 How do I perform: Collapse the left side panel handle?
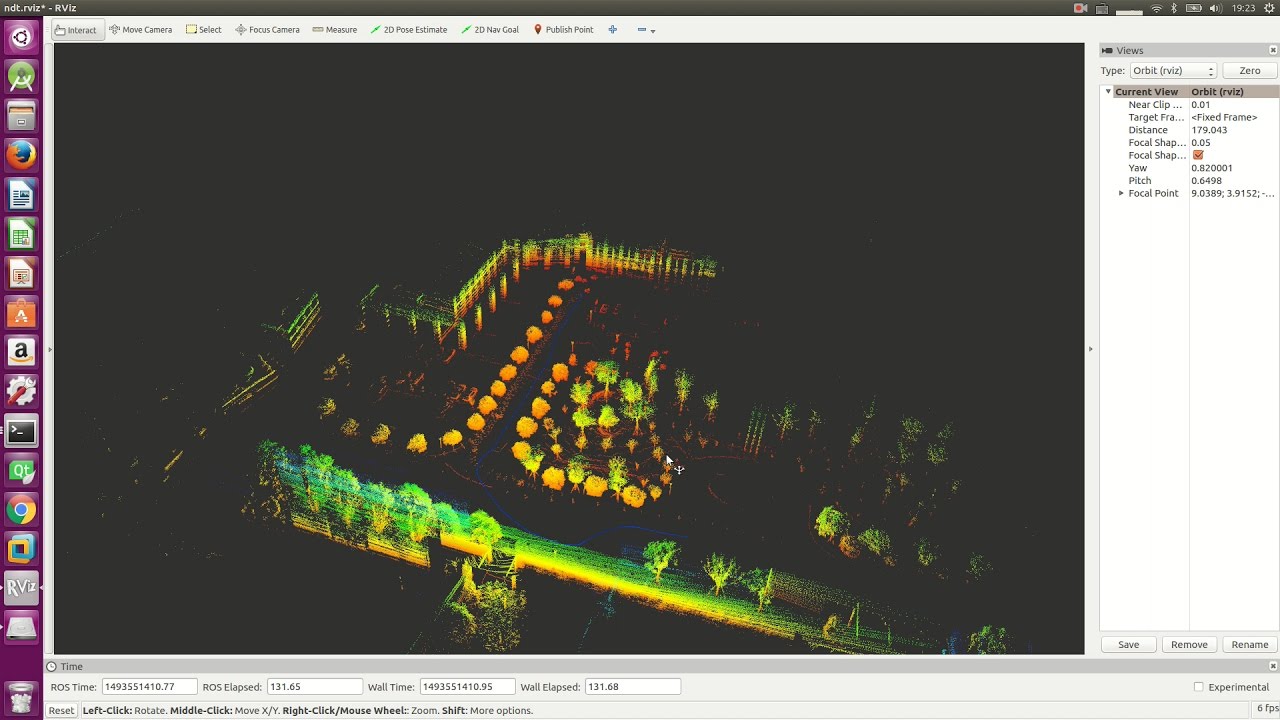click(49, 349)
